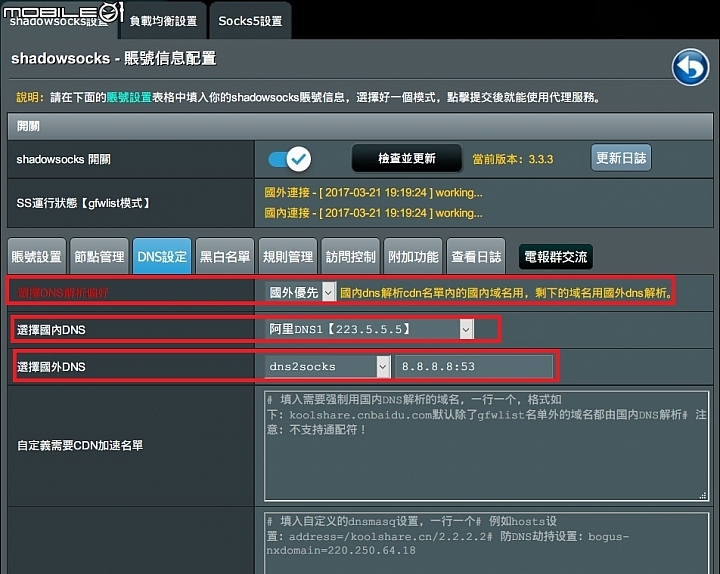Click the 國外連接 working status line
This screenshot has width=720, height=574.
click(373, 192)
